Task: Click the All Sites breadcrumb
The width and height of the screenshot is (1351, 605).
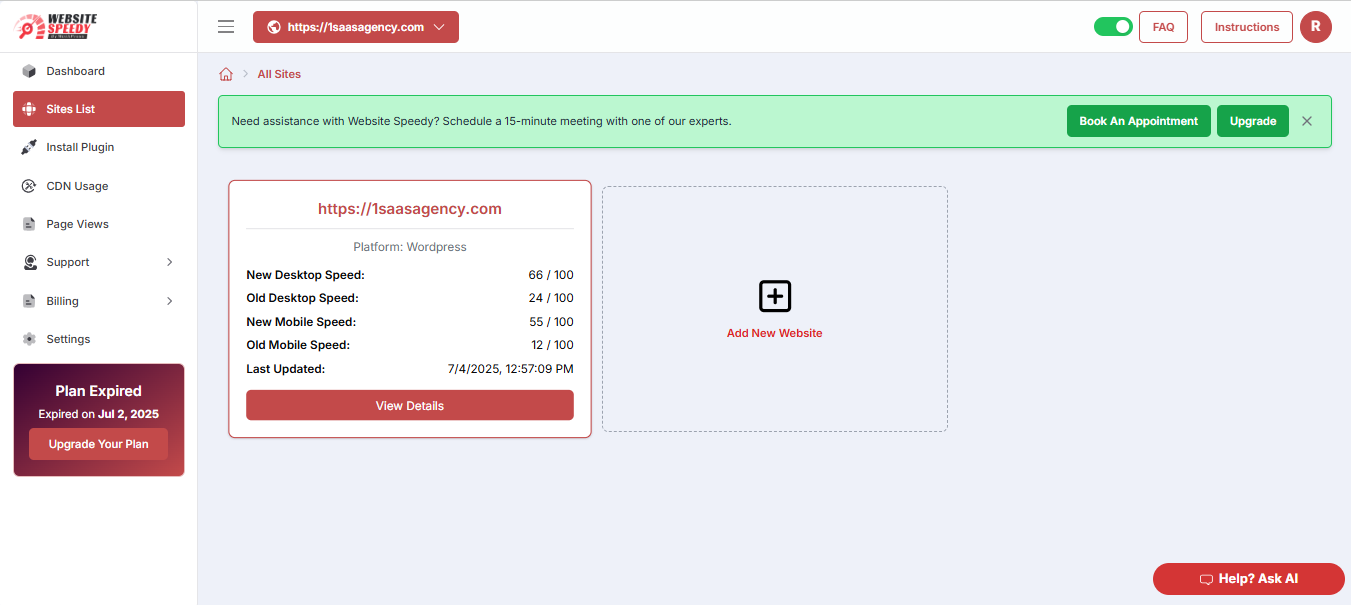Action: pyautogui.click(x=279, y=74)
